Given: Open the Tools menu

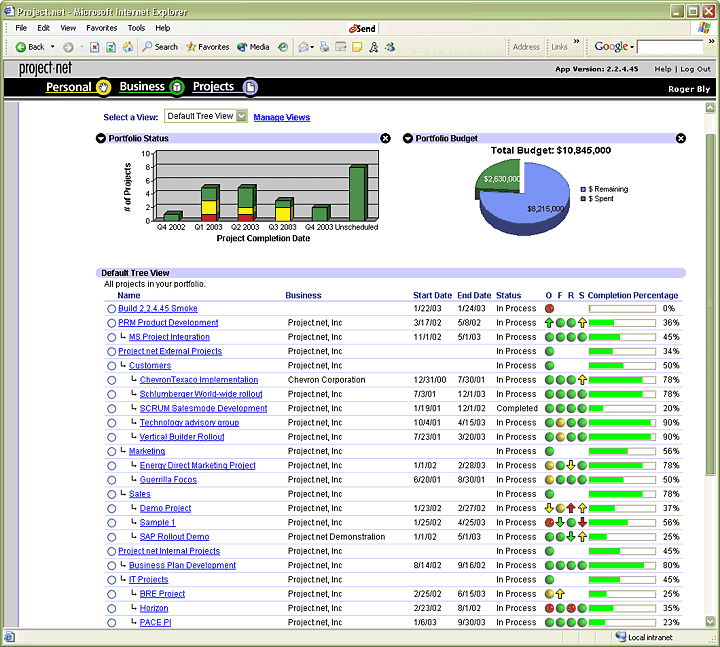Looking at the screenshot, I should (136, 28).
